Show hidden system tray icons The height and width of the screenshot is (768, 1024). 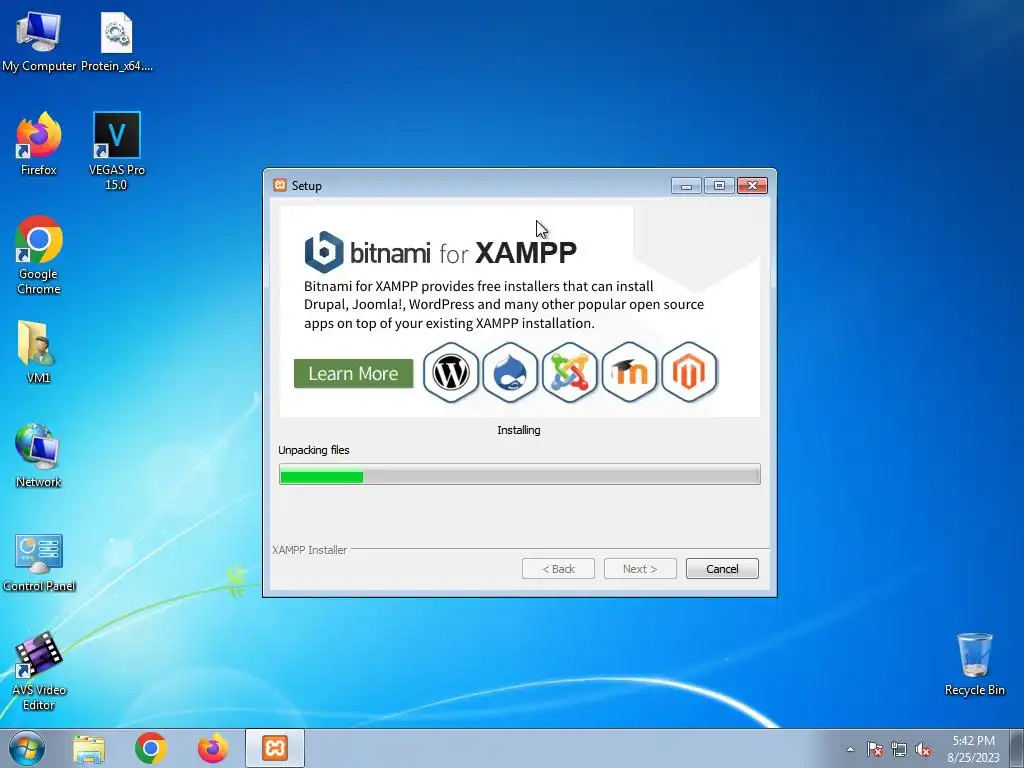[x=850, y=750]
